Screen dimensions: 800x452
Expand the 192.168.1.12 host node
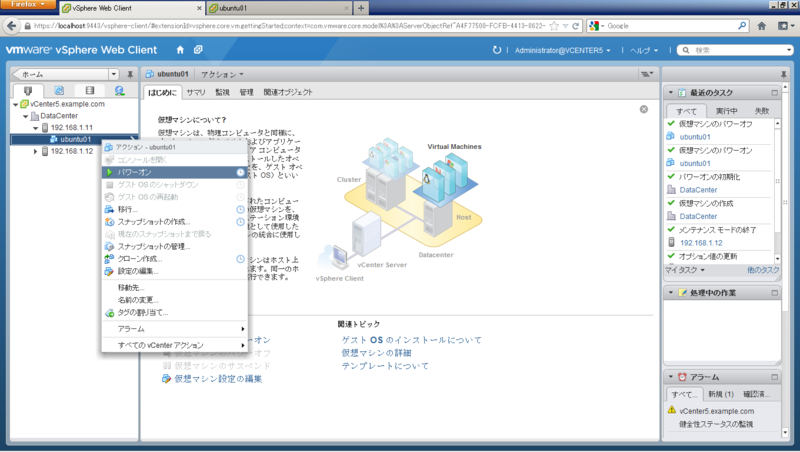pyautogui.click(x=35, y=152)
